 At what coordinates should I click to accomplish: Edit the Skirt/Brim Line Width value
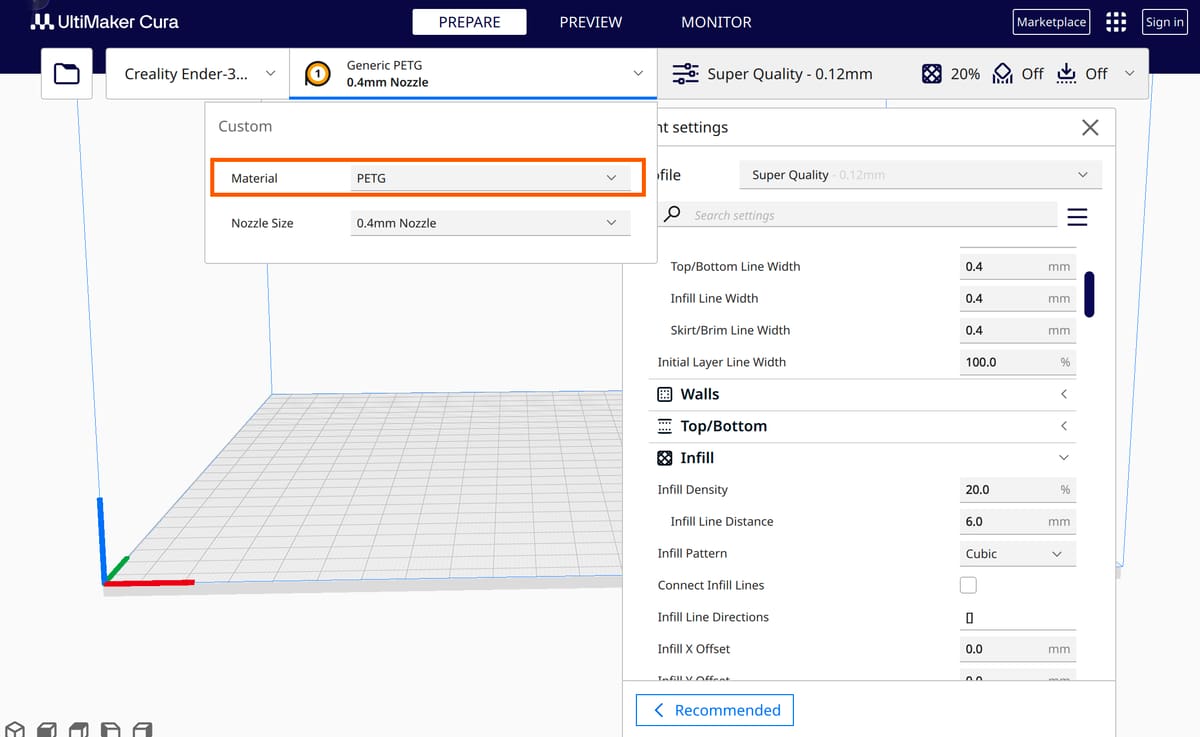1018,330
